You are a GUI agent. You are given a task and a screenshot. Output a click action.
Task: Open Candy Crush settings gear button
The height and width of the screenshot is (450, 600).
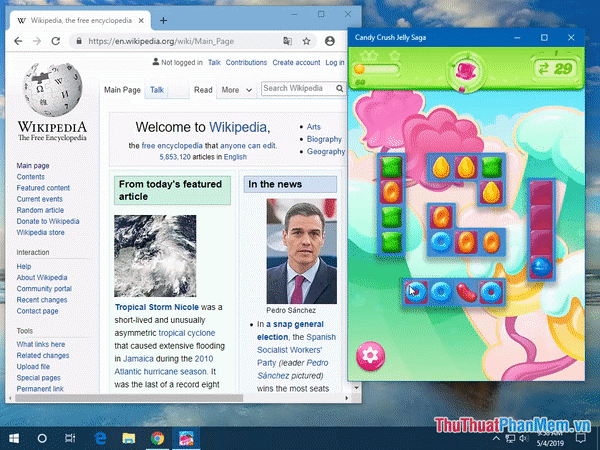(370, 356)
